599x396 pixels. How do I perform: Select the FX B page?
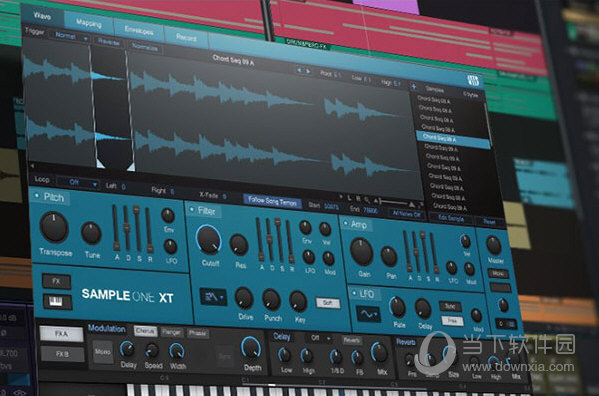click(63, 354)
